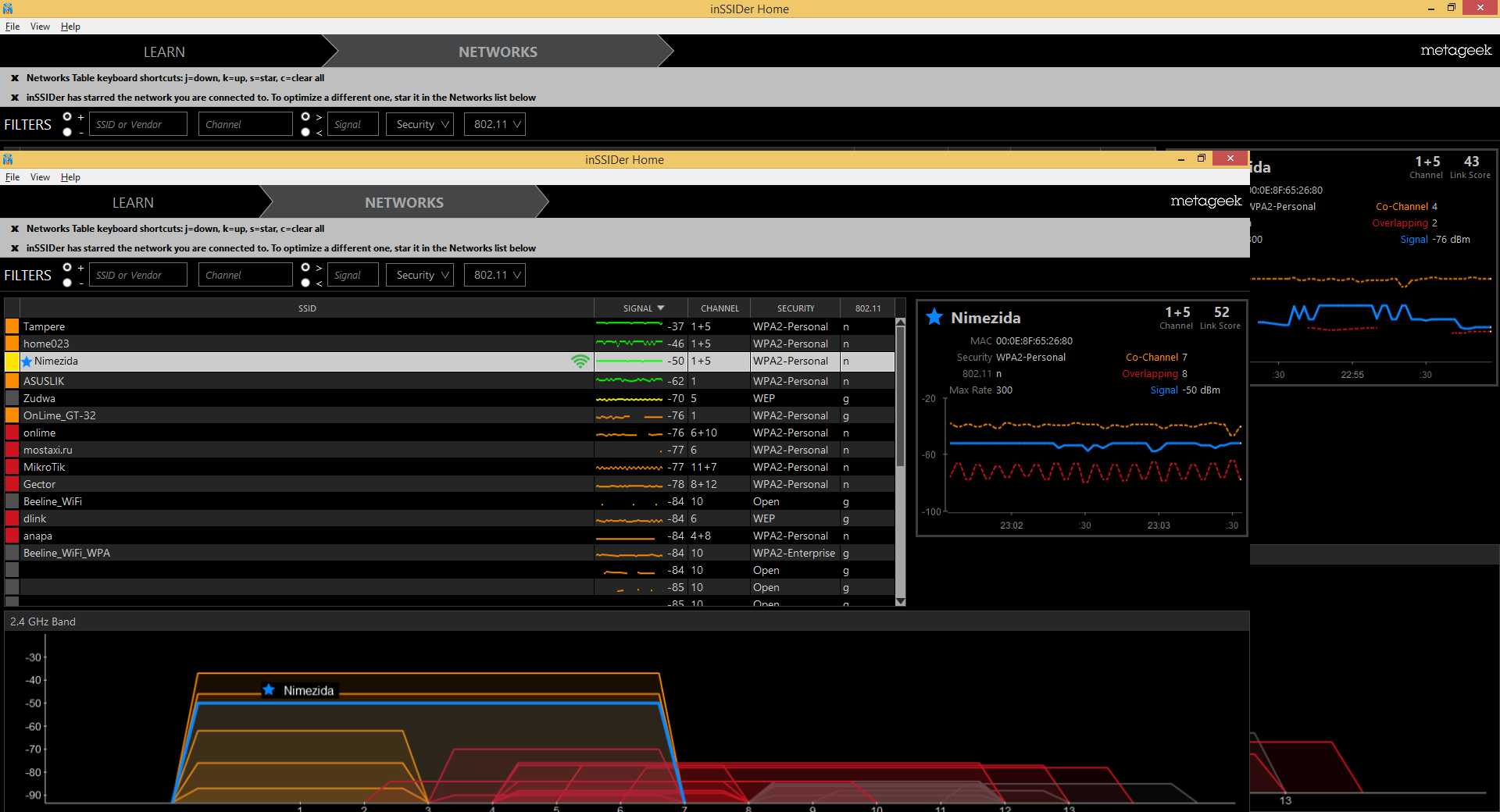Select the greater-than radio button for the front Signal filter
The width and height of the screenshot is (1500, 812).
click(305, 268)
